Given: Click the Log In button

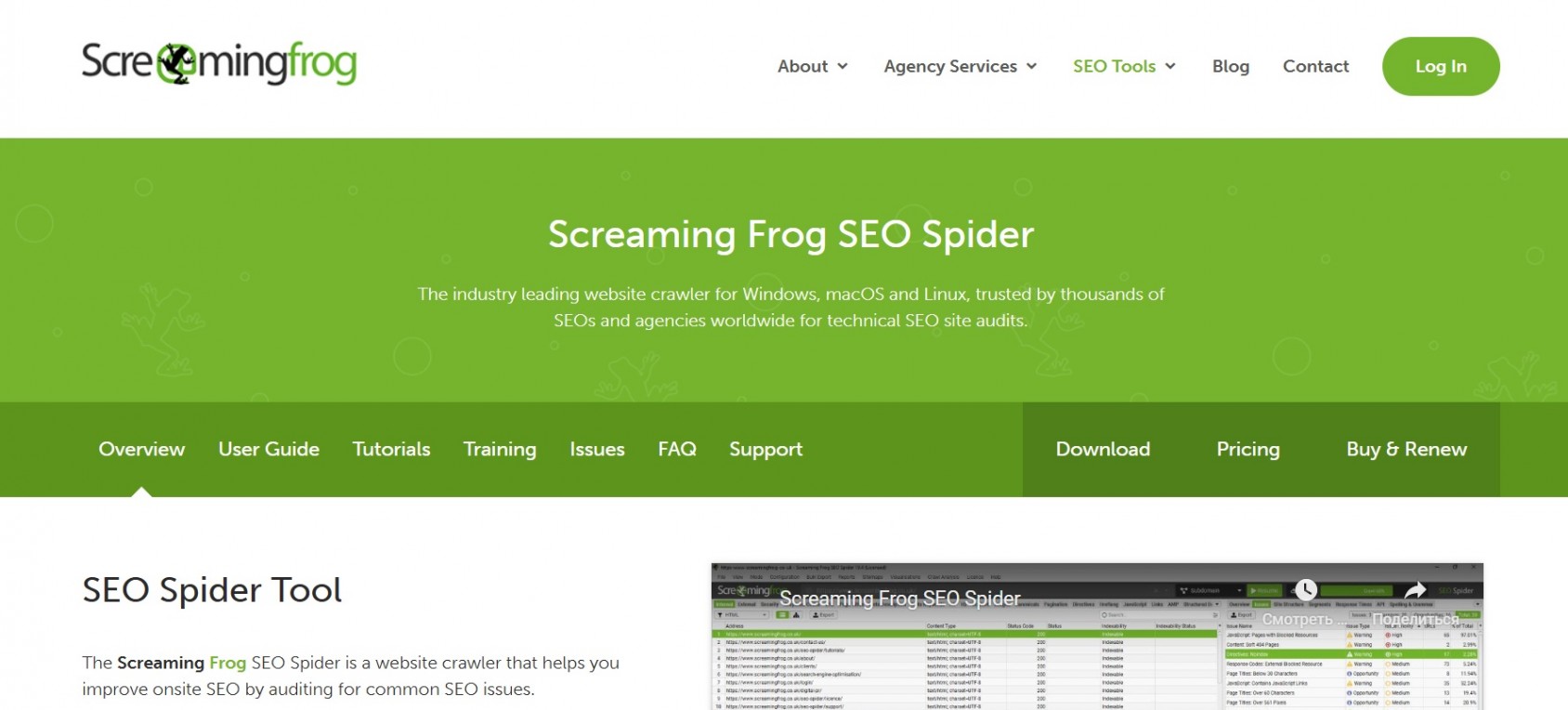Looking at the screenshot, I should (1441, 66).
